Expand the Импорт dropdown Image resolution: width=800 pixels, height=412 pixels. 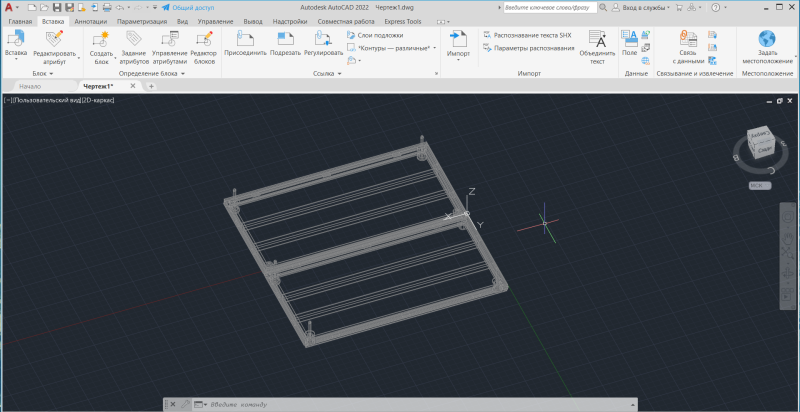458,59
